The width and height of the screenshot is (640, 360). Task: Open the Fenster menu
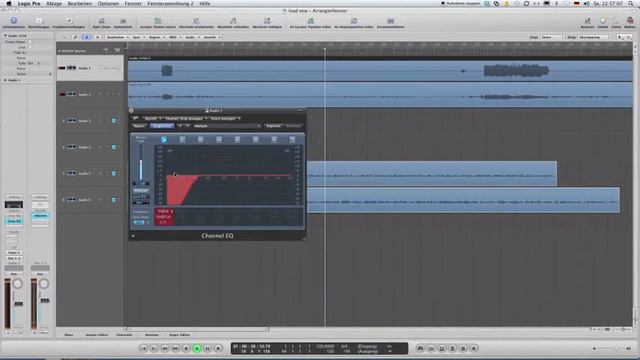[x=133, y=3]
